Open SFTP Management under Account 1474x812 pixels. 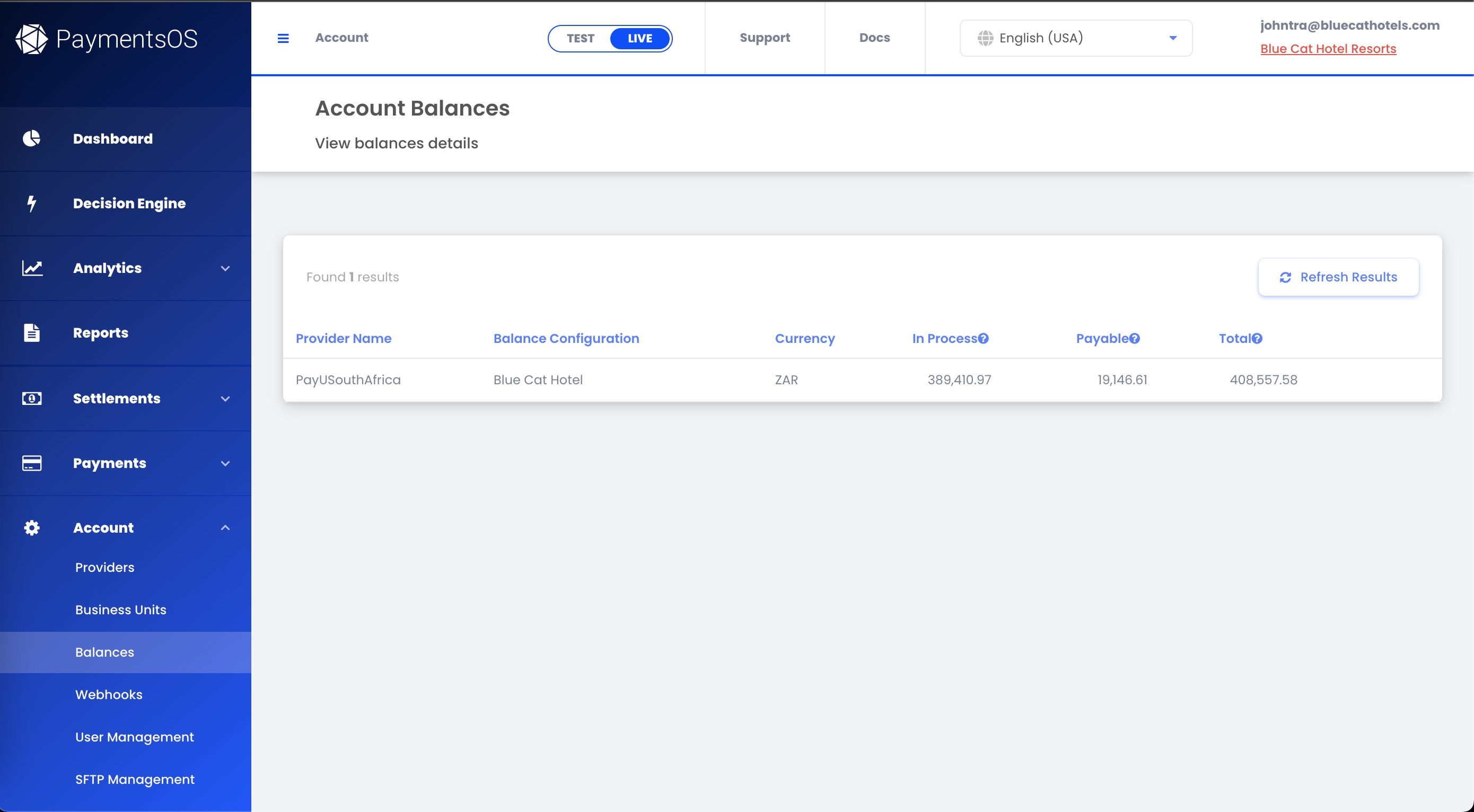coord(125,780)
